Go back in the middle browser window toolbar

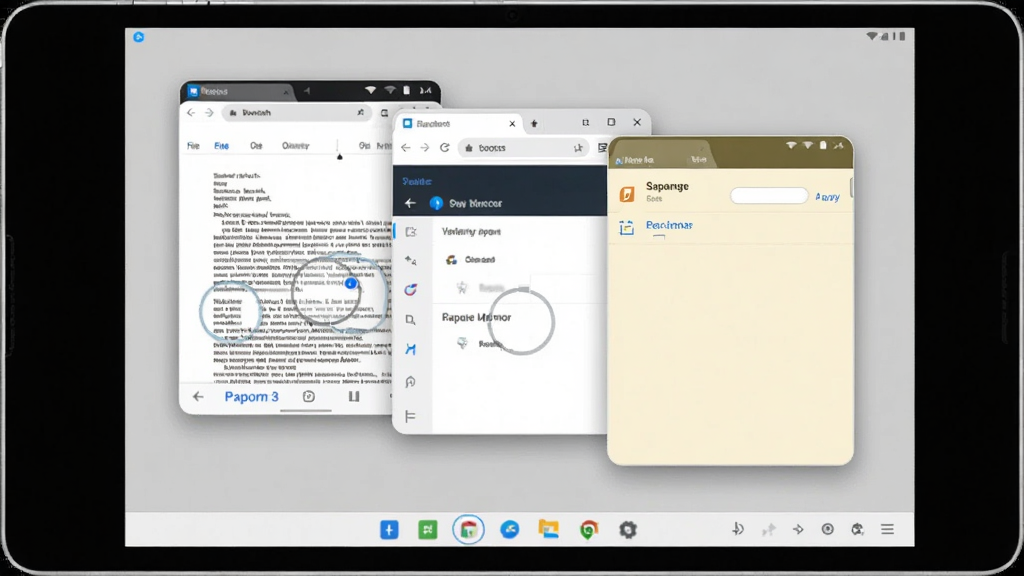click(406, 148)
